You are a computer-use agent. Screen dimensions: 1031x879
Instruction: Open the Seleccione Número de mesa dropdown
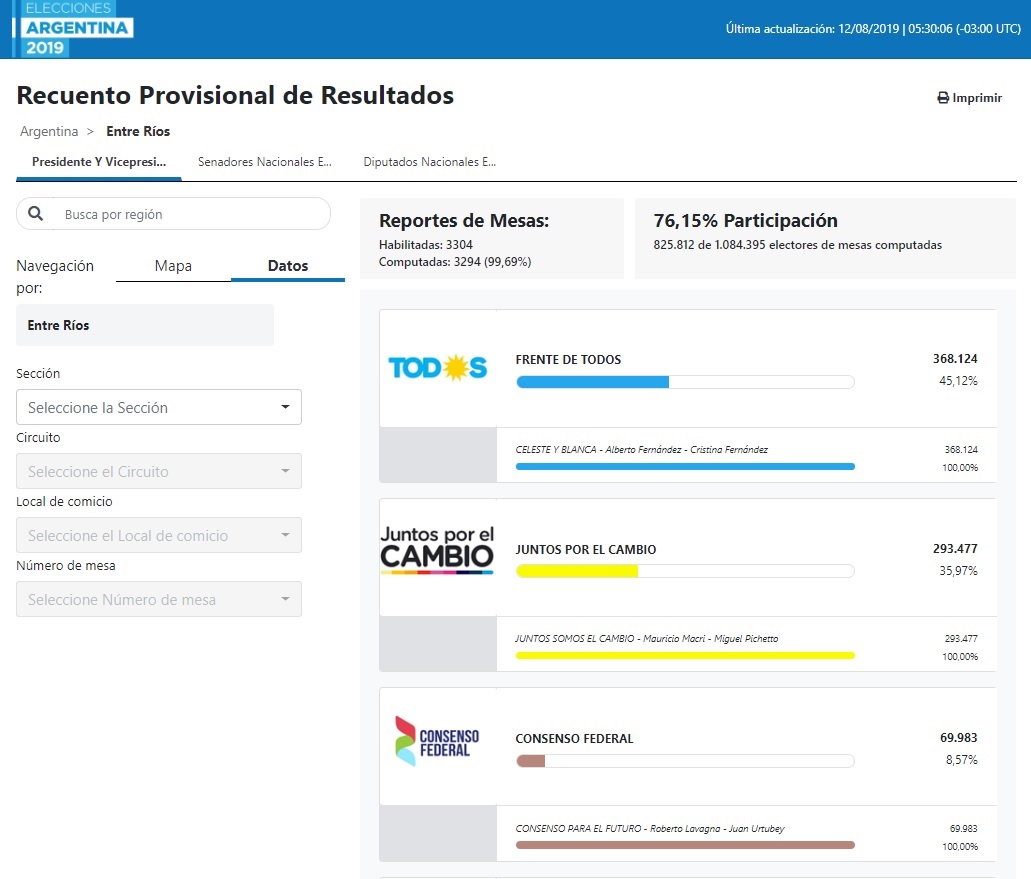pyautogui.click(x=159, y=599)
